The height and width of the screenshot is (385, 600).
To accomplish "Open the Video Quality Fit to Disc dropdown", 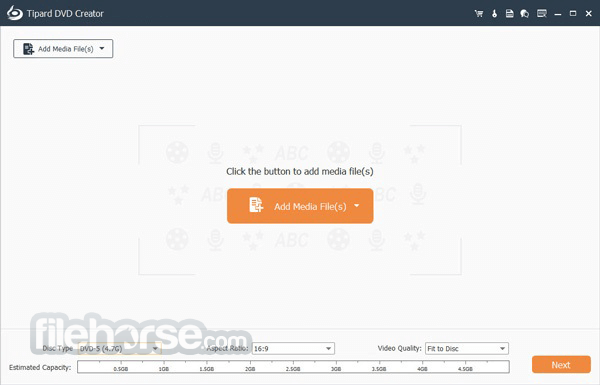I will click(467, 349).
